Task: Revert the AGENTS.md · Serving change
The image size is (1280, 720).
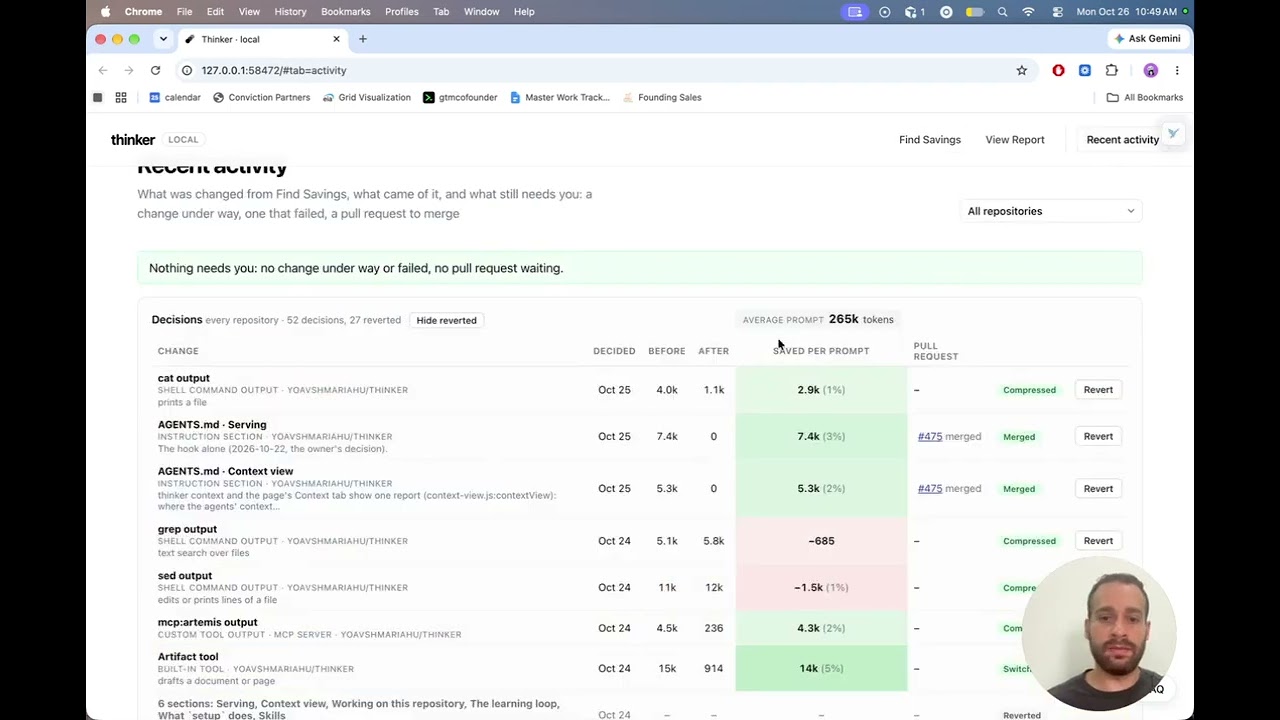Action: tap(1098, 436)
